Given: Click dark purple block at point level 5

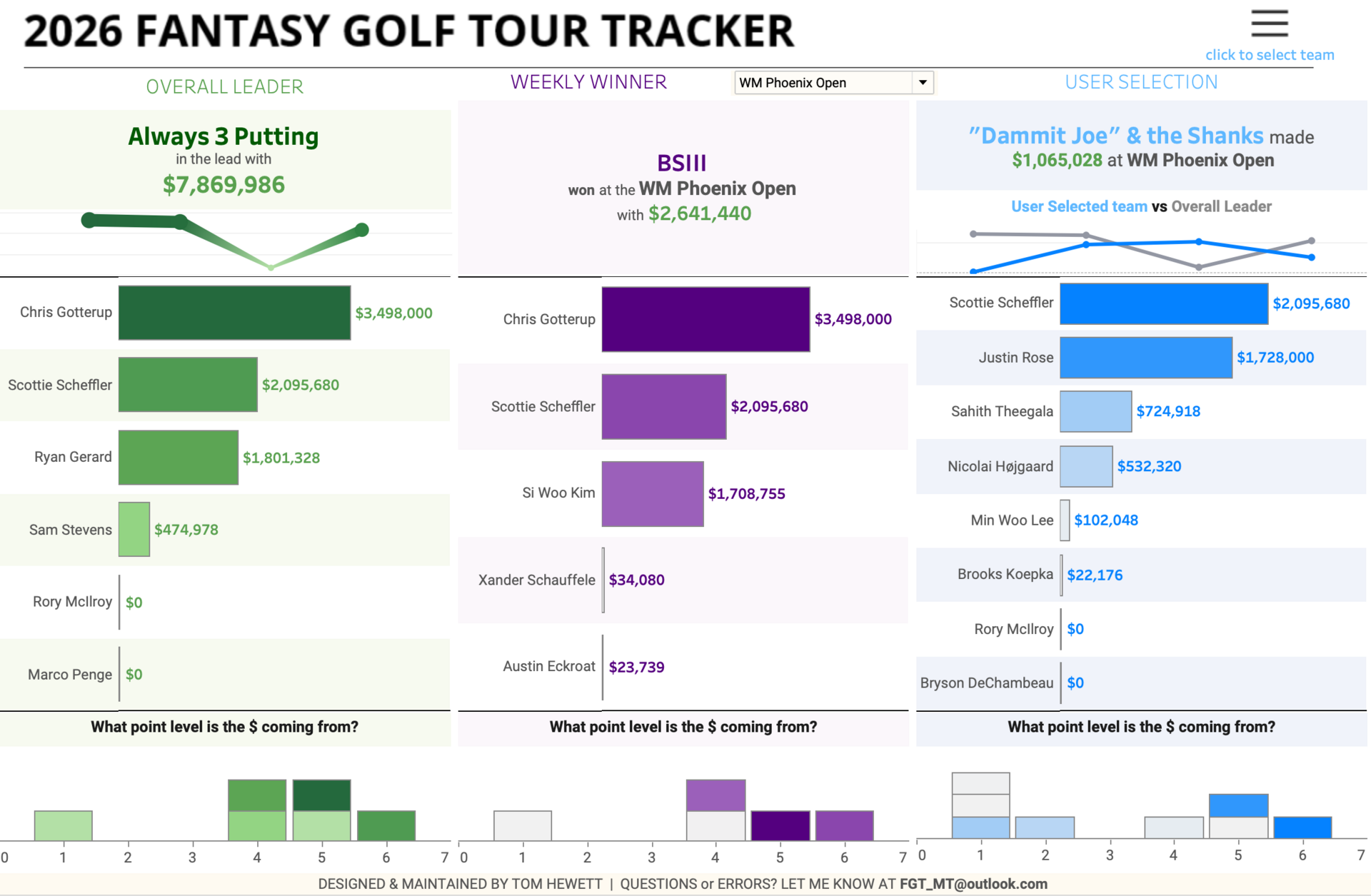Looking at the screenshot, I should point(780,826).
